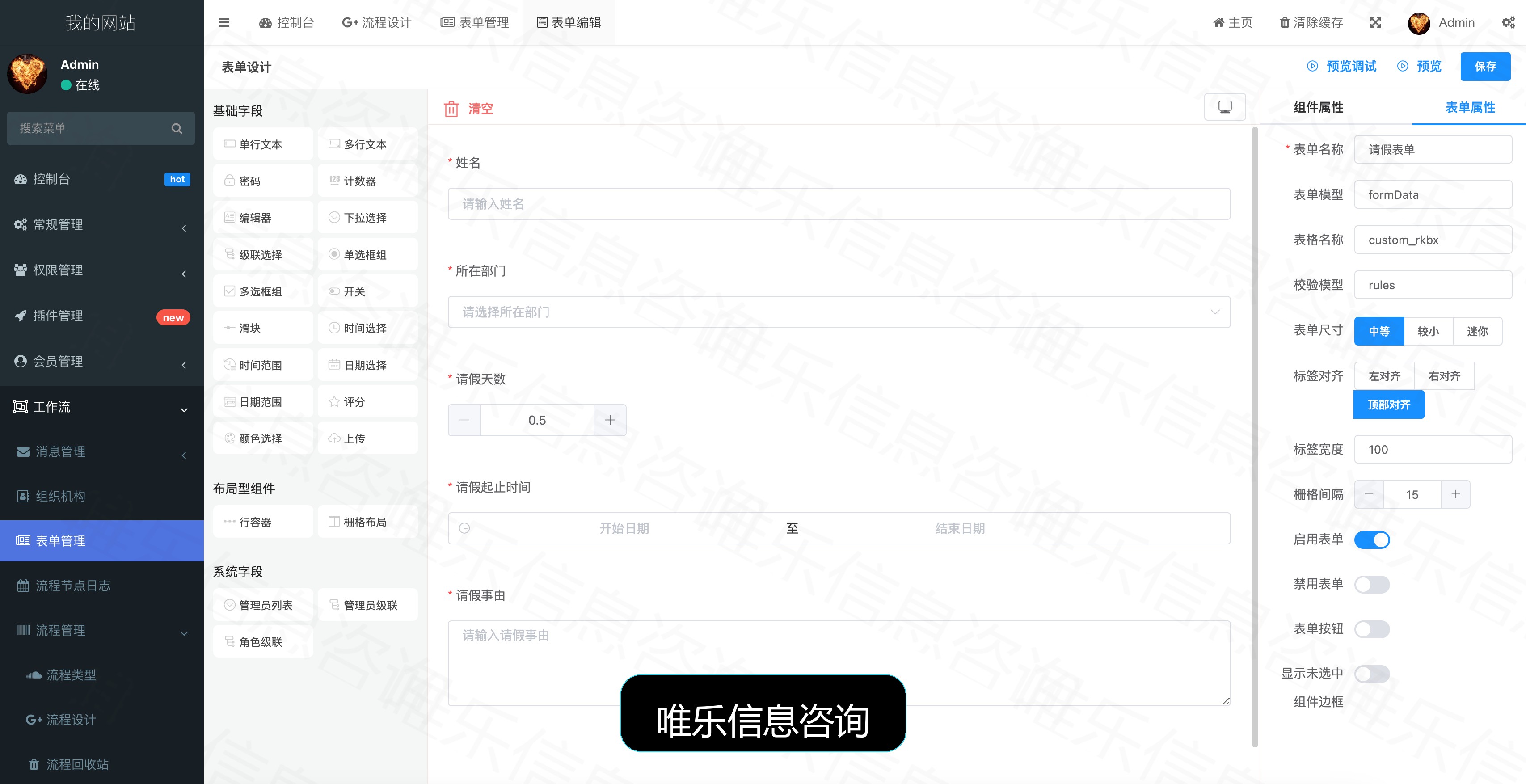Open the 请选择所在部门 dropdown

[839, 312]
